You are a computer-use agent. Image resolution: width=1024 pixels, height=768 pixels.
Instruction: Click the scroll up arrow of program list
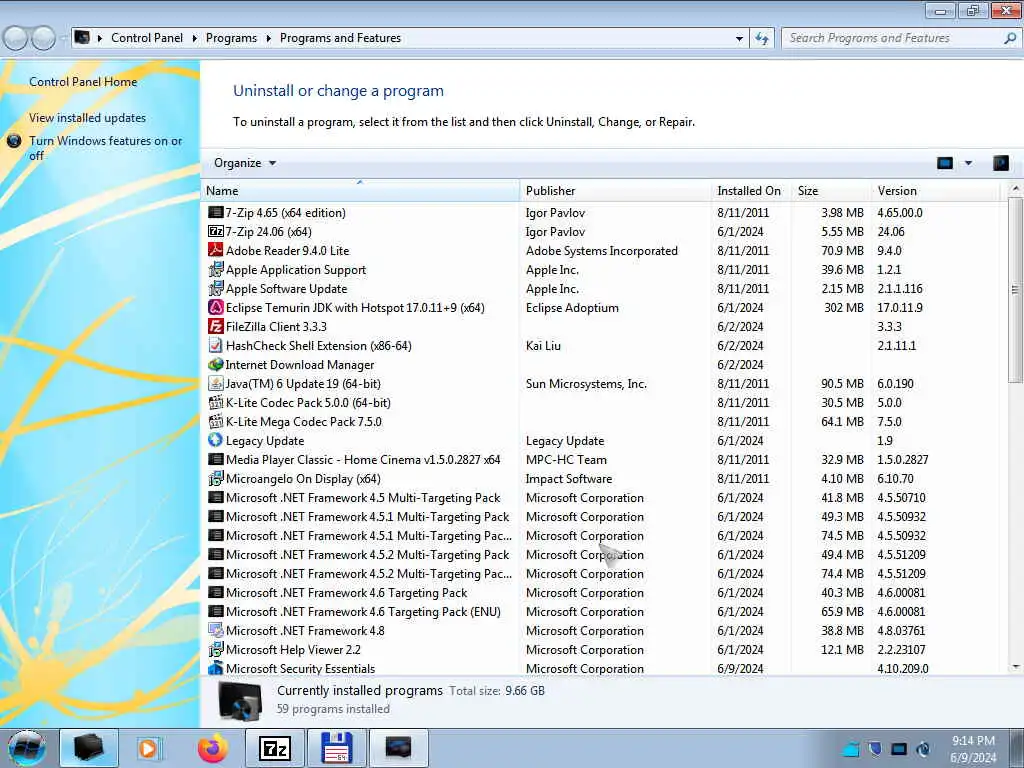click(1016, 189)
